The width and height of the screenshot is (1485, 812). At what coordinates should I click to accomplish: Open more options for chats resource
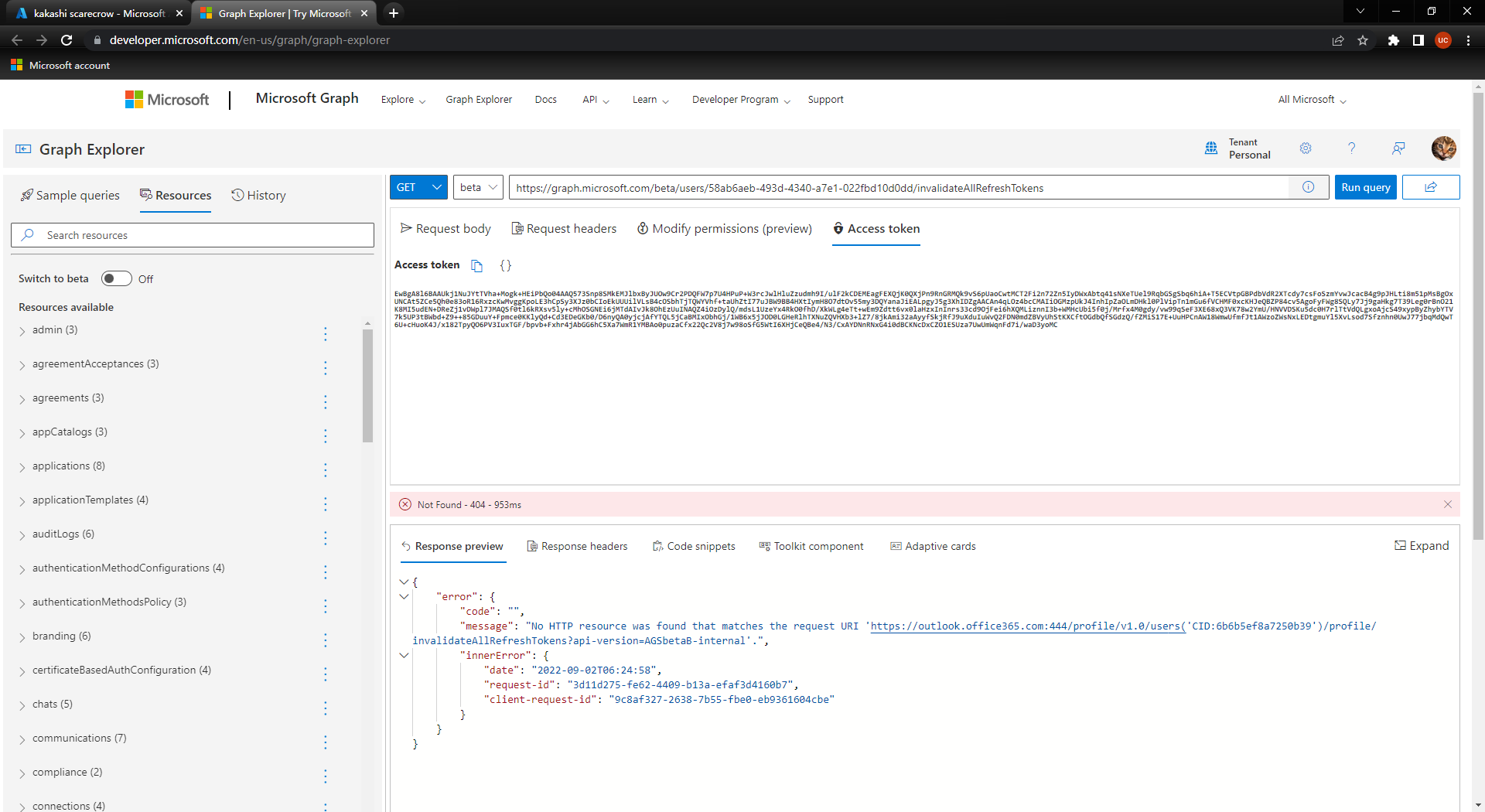[x=325, y=708]
